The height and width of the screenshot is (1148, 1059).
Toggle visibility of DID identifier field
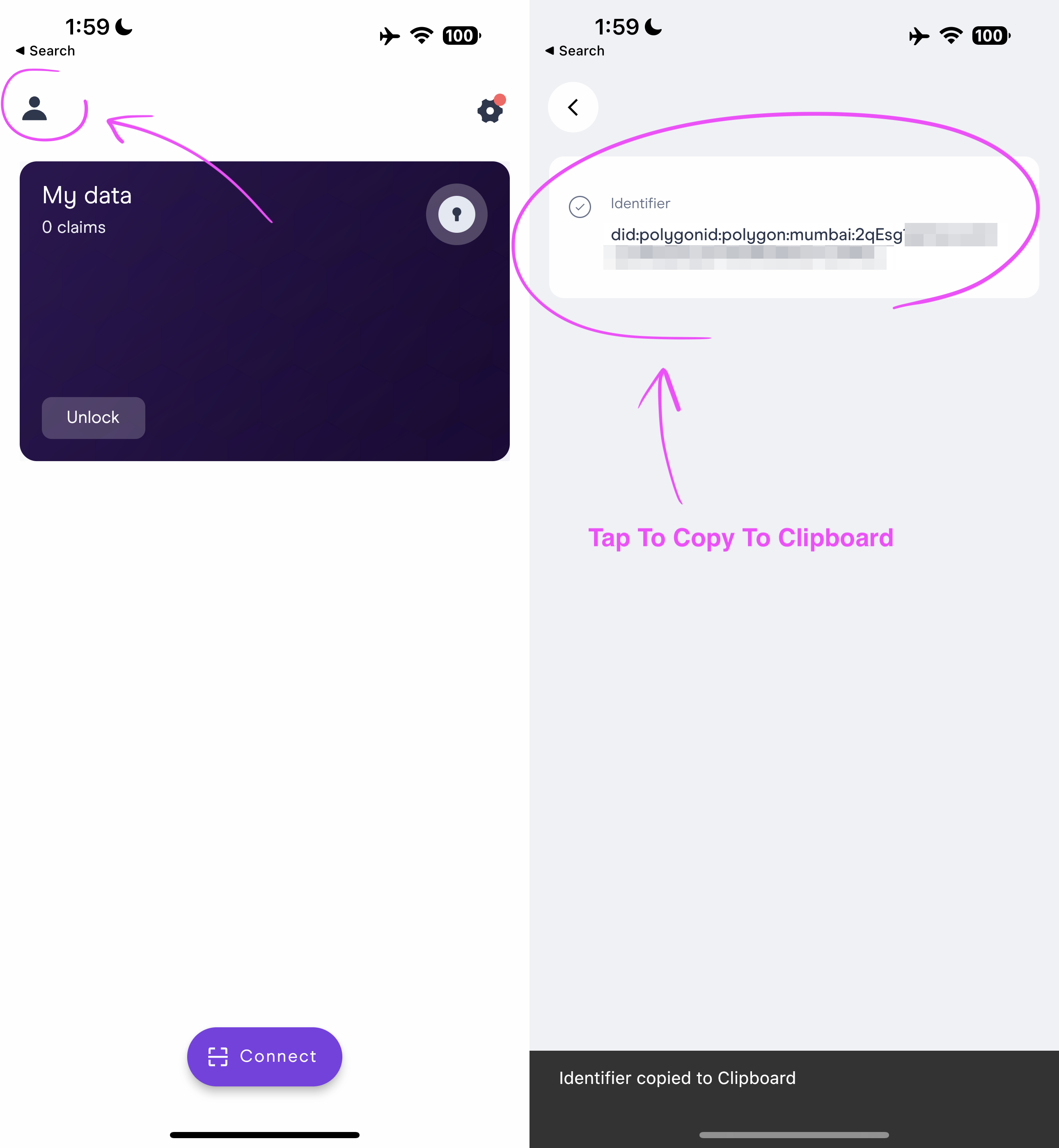[579, 206]
